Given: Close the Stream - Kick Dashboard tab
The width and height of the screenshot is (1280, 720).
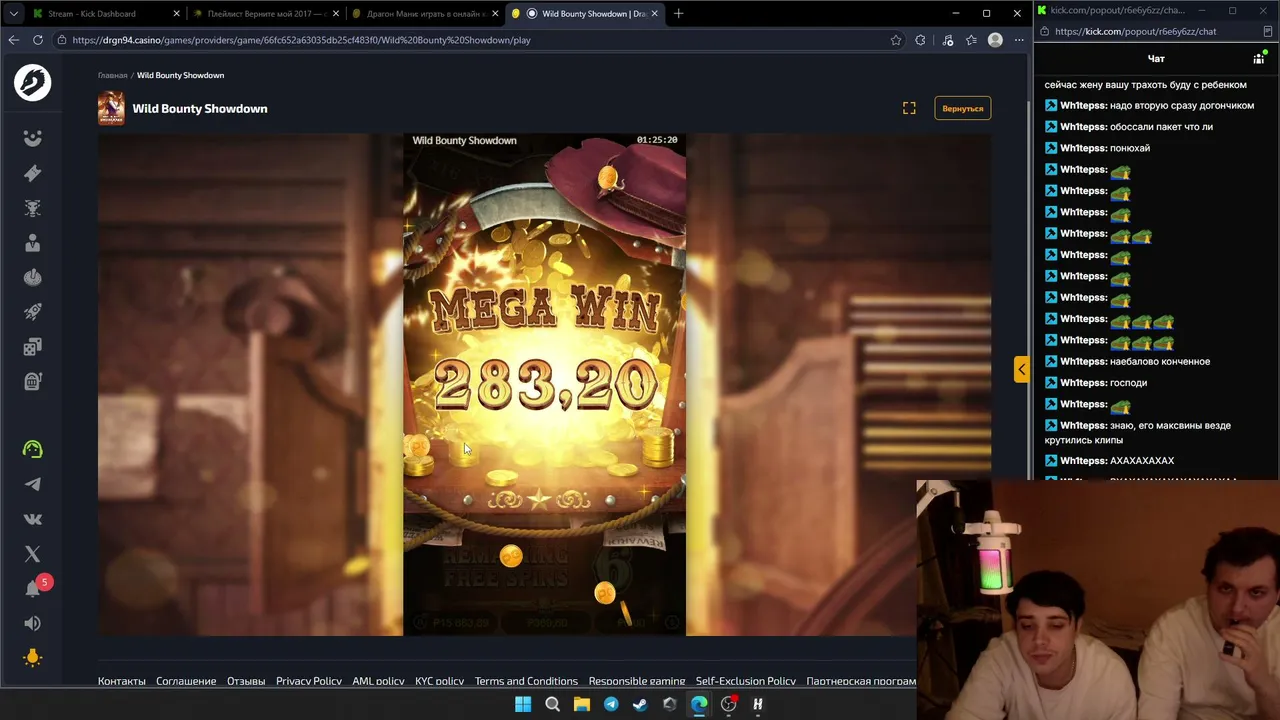Looking at the screenshot, I should pos(176,14).
